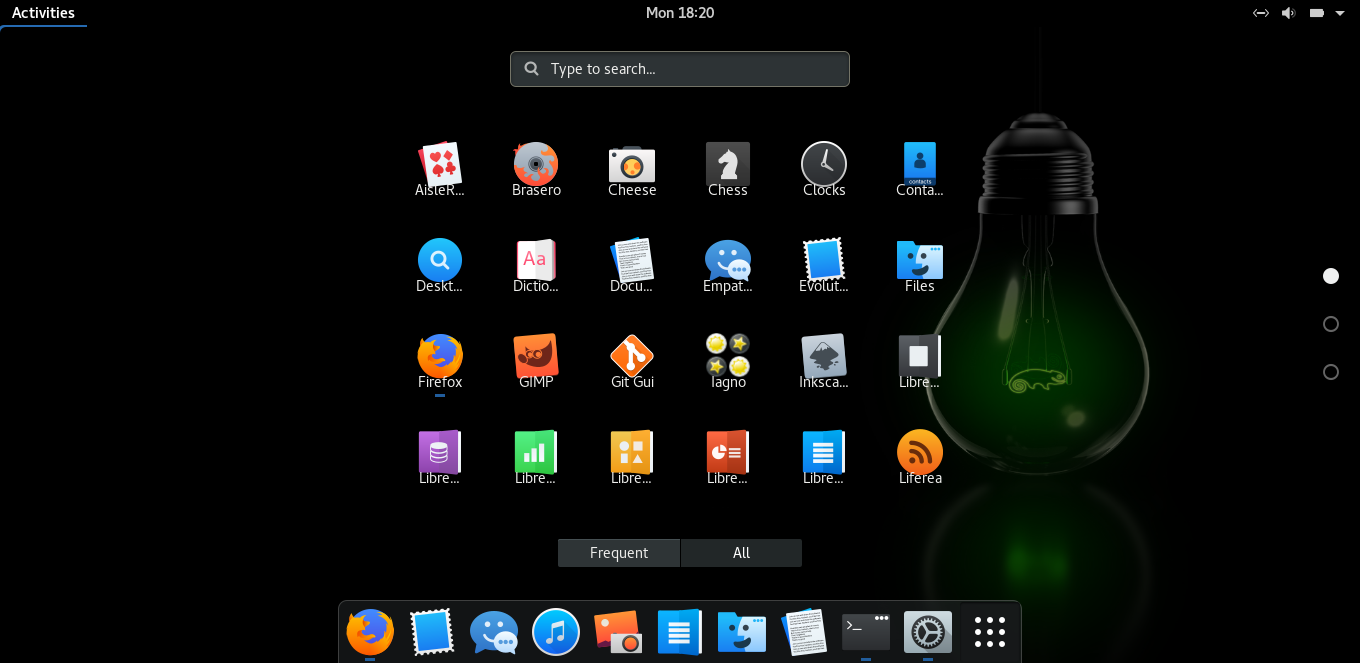Open the GIMP image editor icon
The height and width of the screenshot is (663, 1360).
(536, 358)
